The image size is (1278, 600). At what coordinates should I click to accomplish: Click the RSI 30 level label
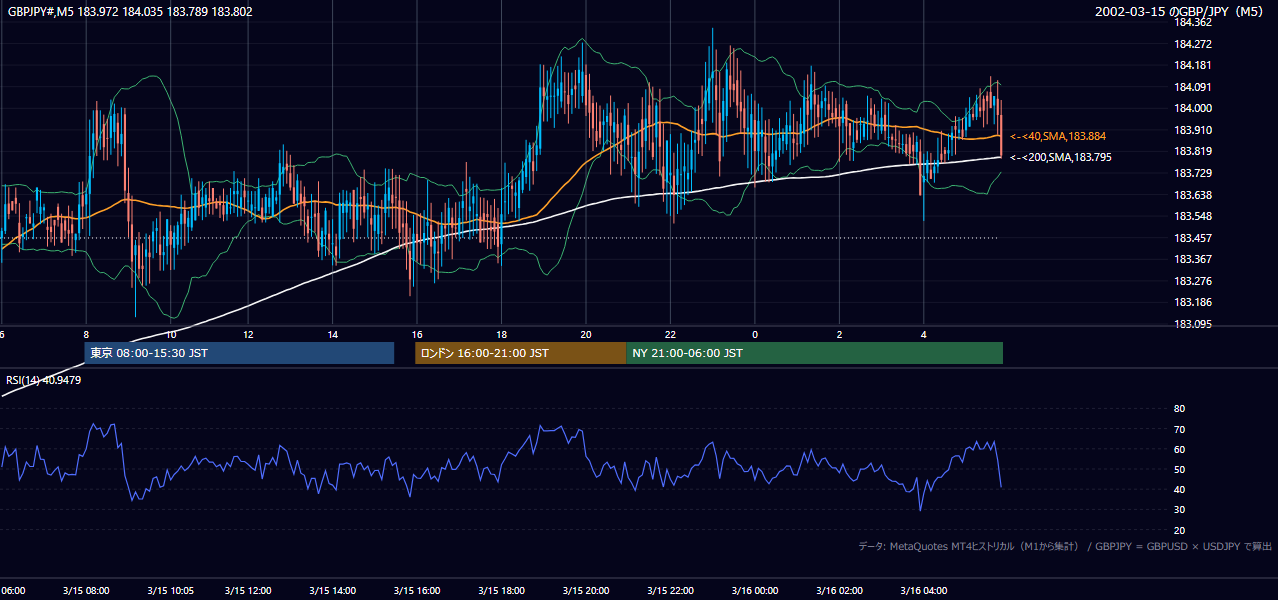[1179, 510]
